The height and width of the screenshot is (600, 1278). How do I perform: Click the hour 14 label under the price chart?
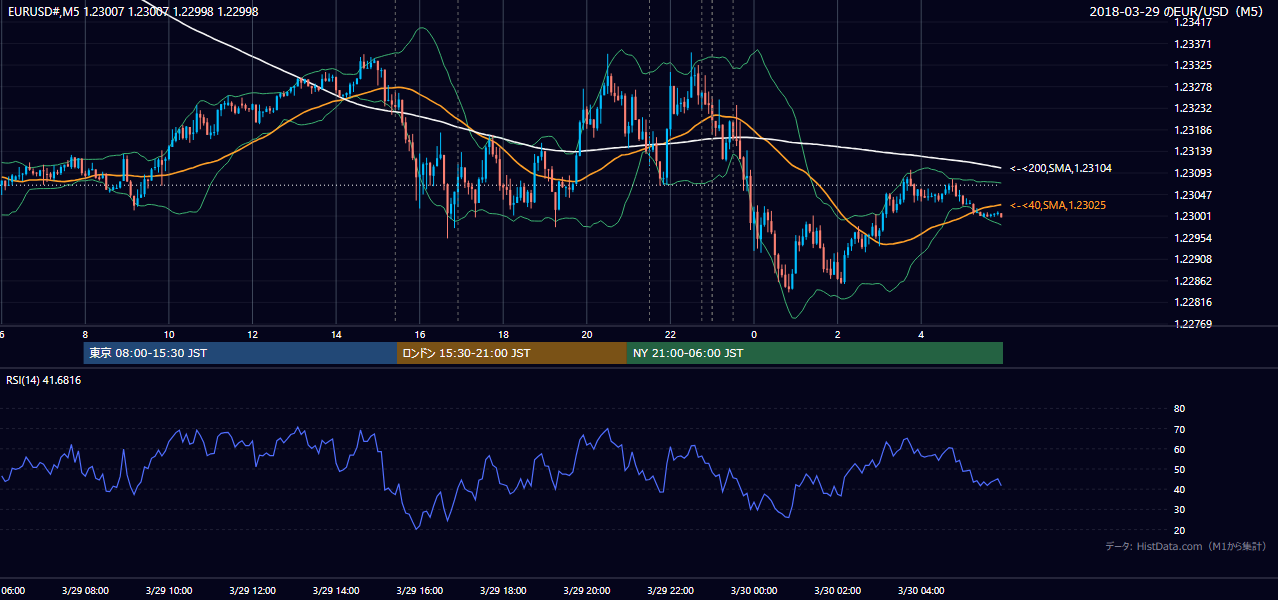[x=336, y=335]
